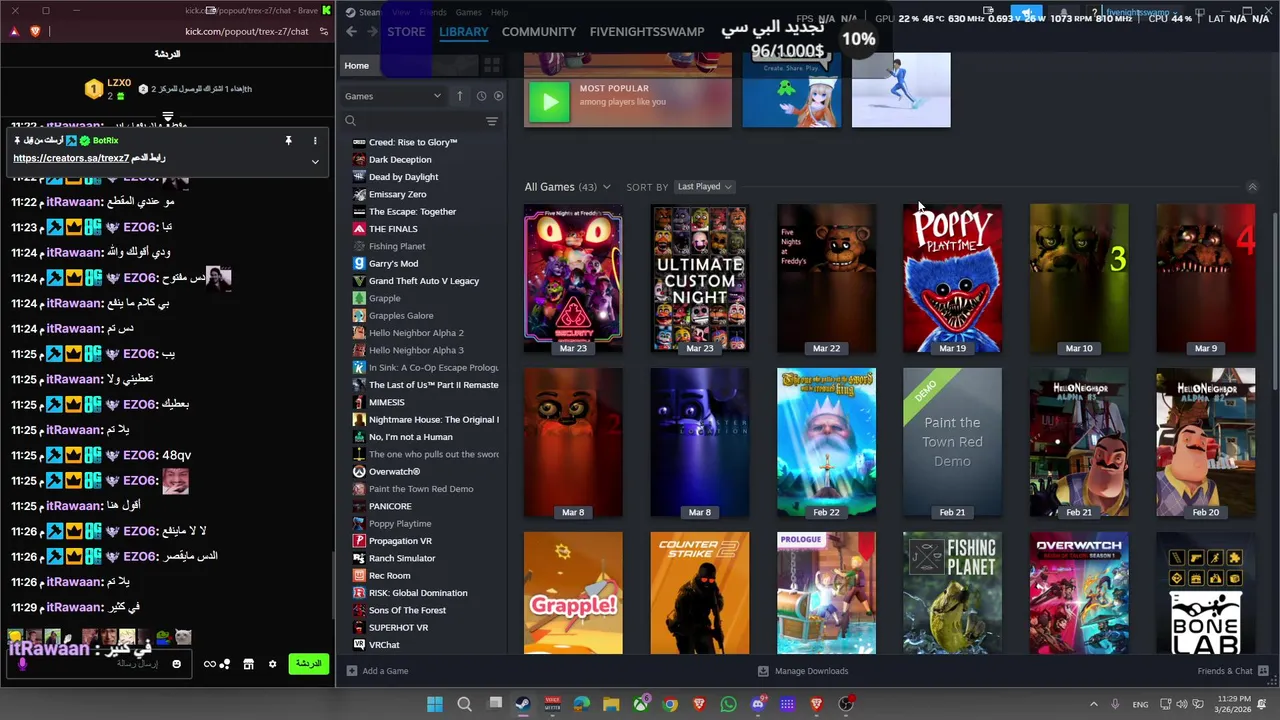Click the library search magnifier icon
This screenshot has width=1280, height=720.
[350, 121]
